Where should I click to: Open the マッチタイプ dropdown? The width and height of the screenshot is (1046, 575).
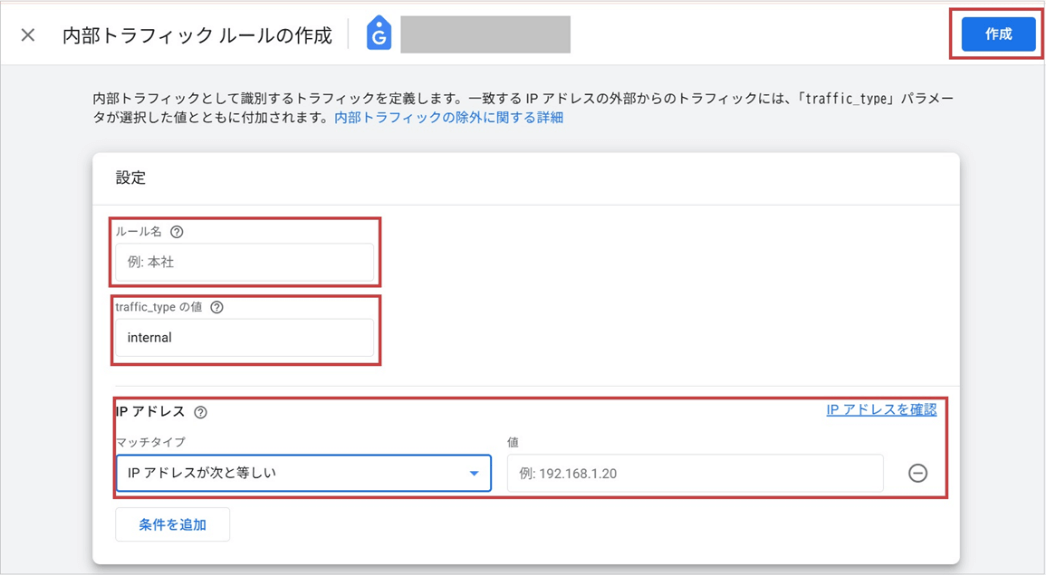click(x=304, y=473)
